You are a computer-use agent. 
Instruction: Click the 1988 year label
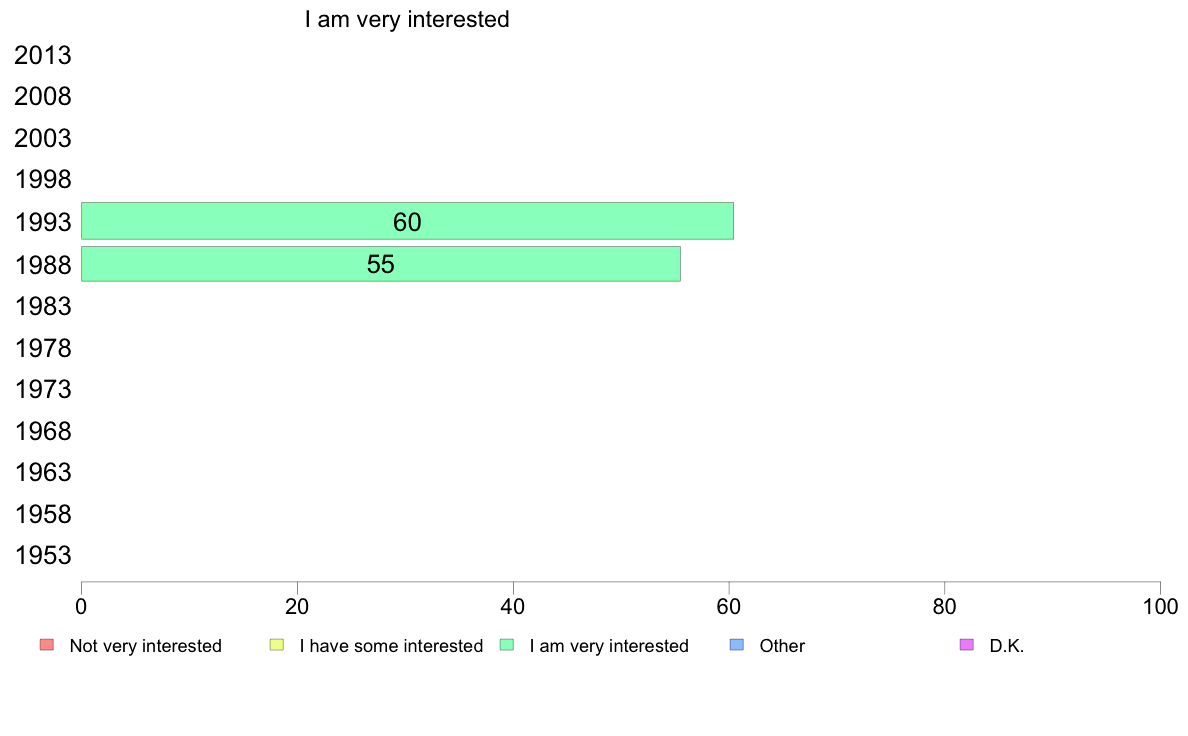pos(42,265)
